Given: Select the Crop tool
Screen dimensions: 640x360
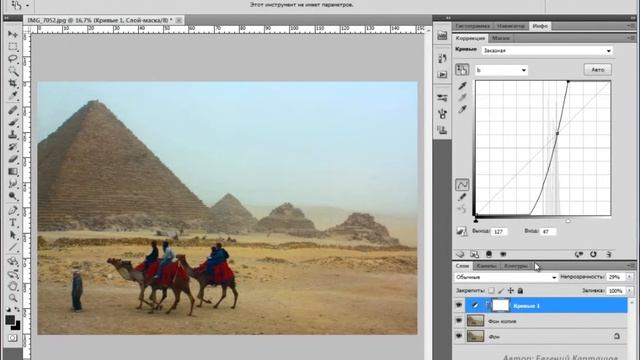Looking at the screenshot, I should (x=13, y=83).
